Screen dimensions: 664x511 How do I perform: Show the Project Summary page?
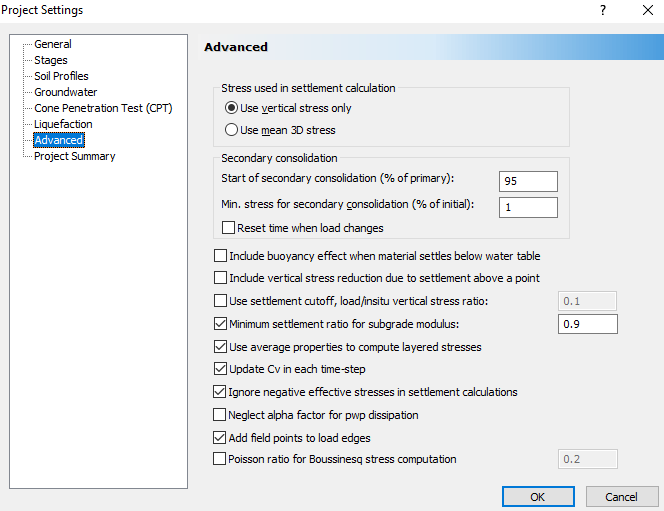(x=74, y=156)
